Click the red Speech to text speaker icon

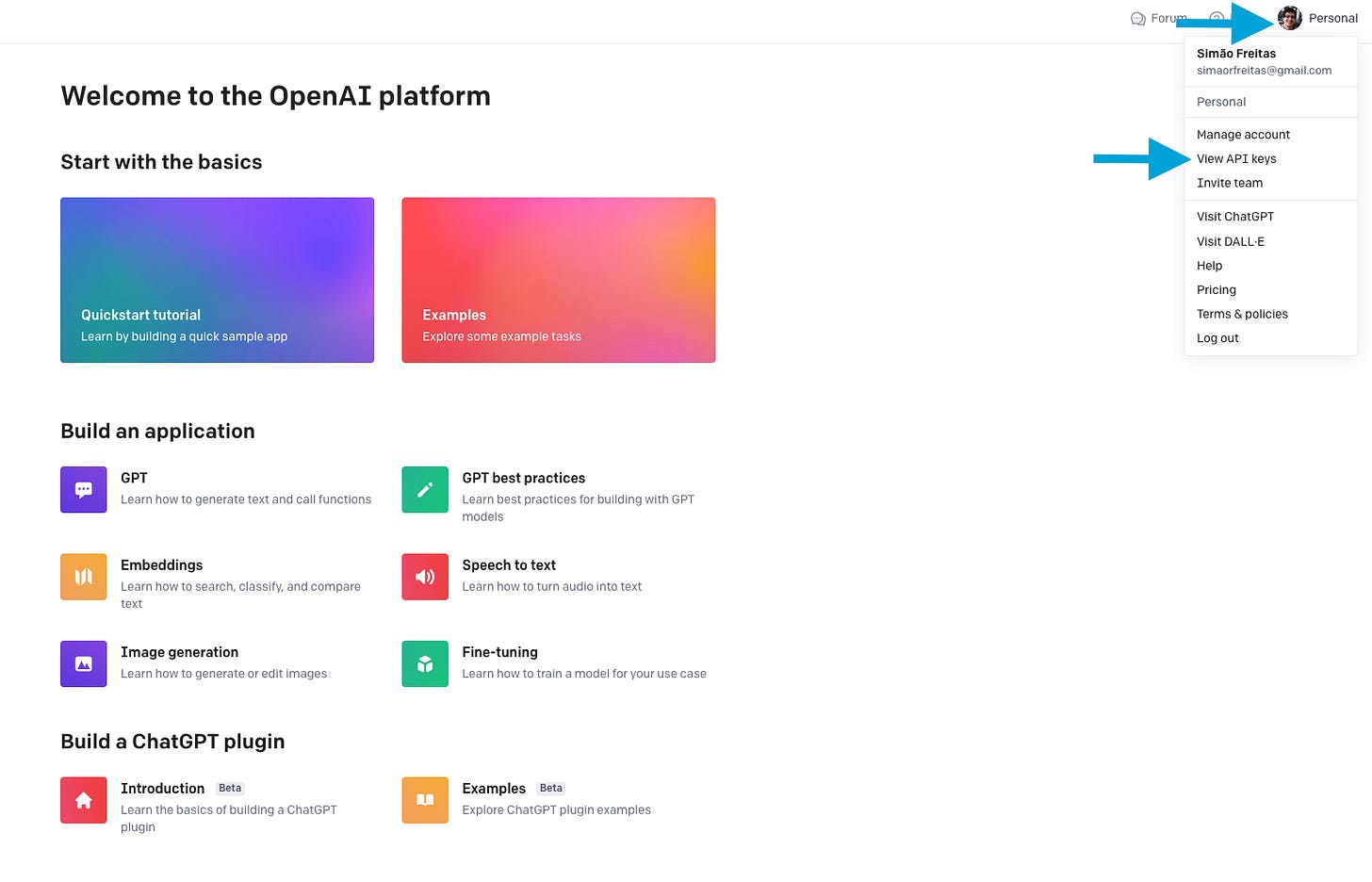coord(425,577)
